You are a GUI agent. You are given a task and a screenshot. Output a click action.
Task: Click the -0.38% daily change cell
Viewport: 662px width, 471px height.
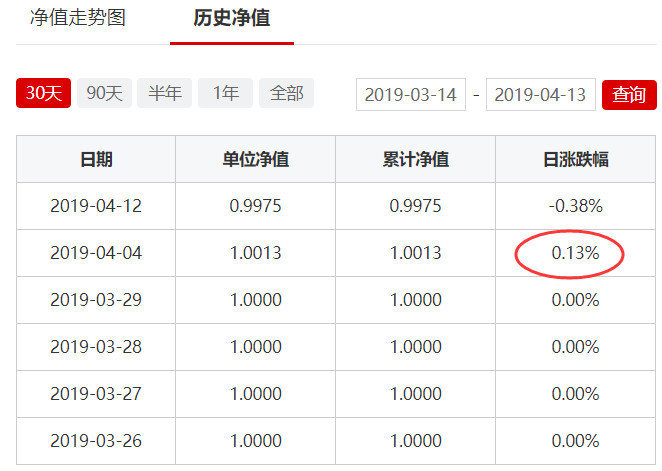575,206
